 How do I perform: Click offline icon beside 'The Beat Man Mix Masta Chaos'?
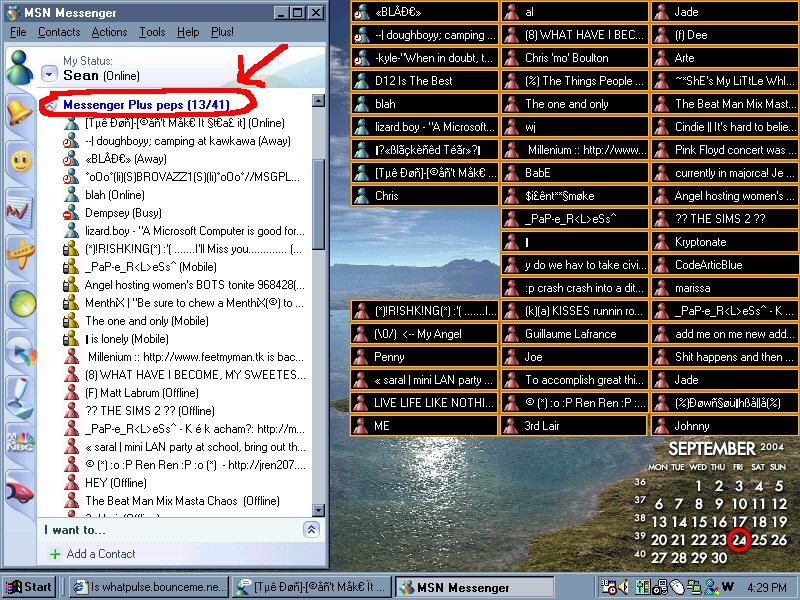click(71, 501)
